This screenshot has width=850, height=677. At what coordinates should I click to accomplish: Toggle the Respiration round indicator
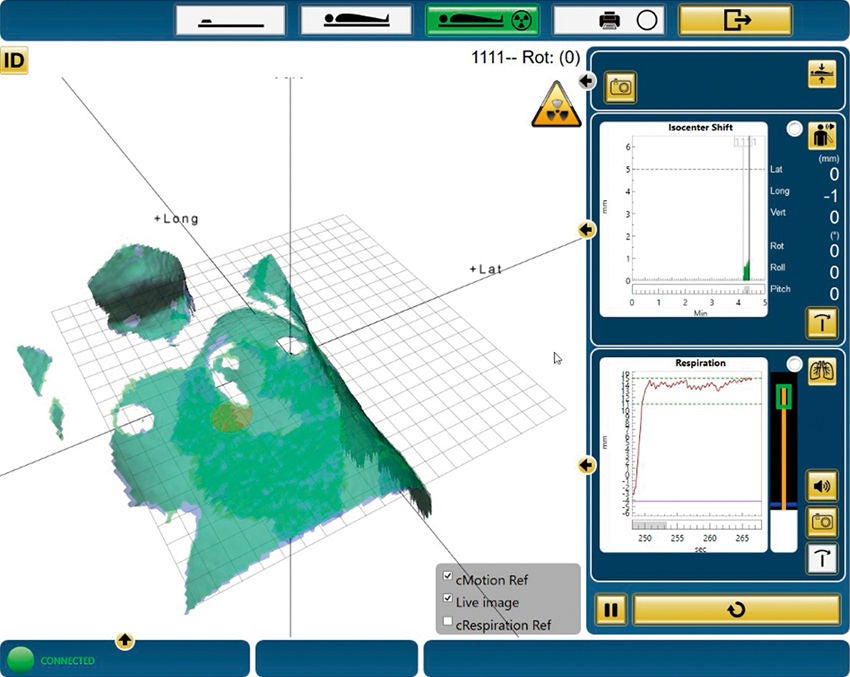tap(794, 364)
